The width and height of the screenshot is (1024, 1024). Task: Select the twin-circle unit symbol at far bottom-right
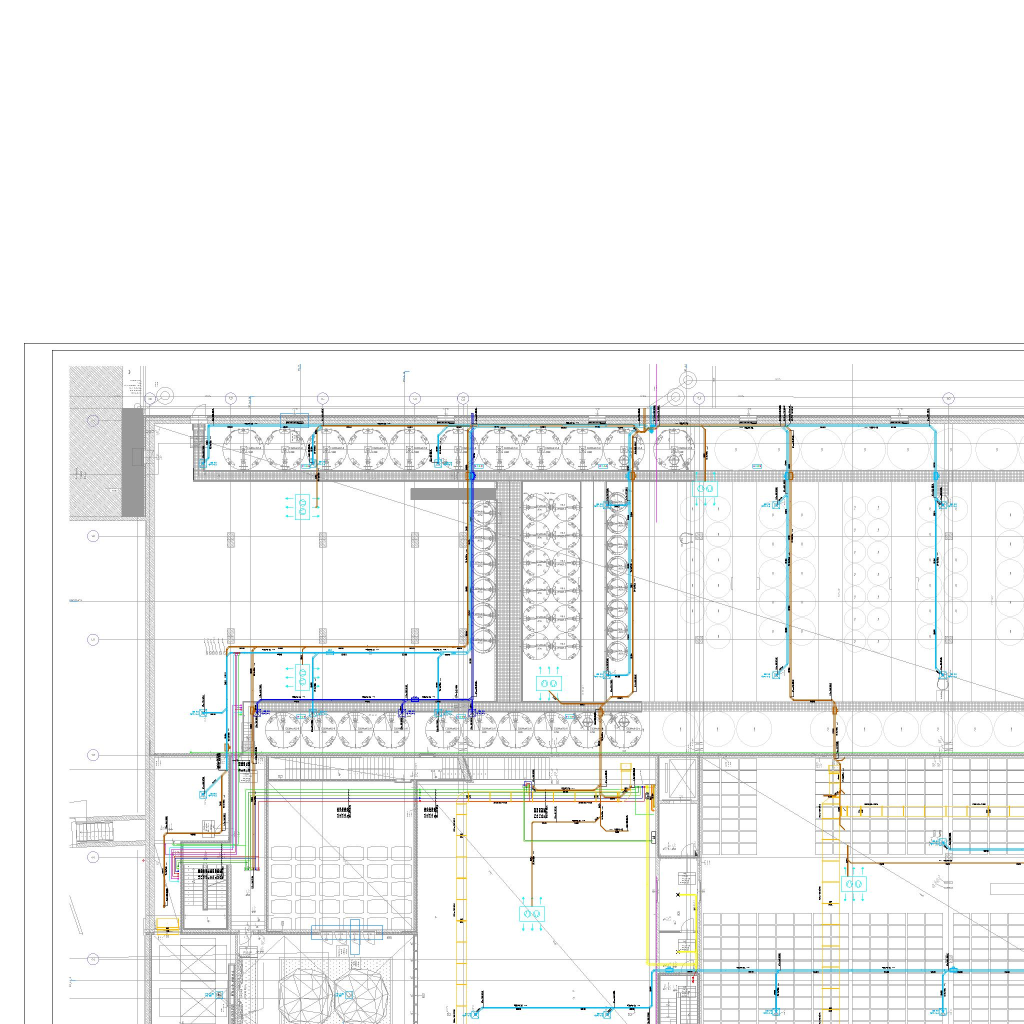854,884
